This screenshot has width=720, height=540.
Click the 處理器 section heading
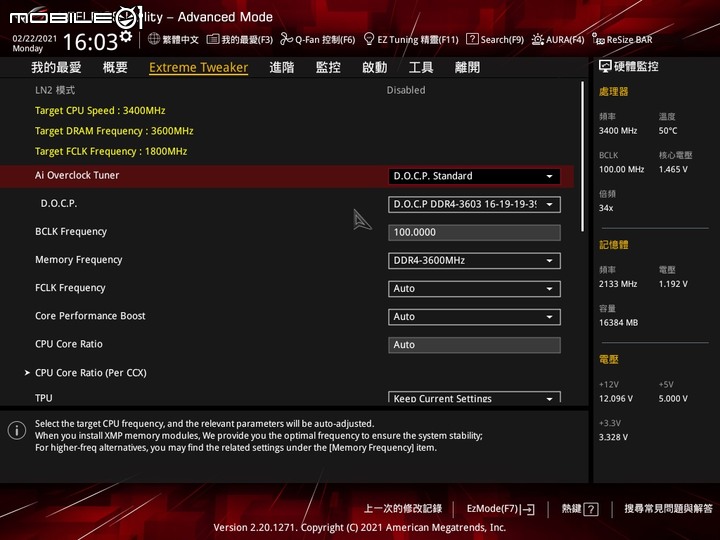pyautogui.click(x=613, y=91)
